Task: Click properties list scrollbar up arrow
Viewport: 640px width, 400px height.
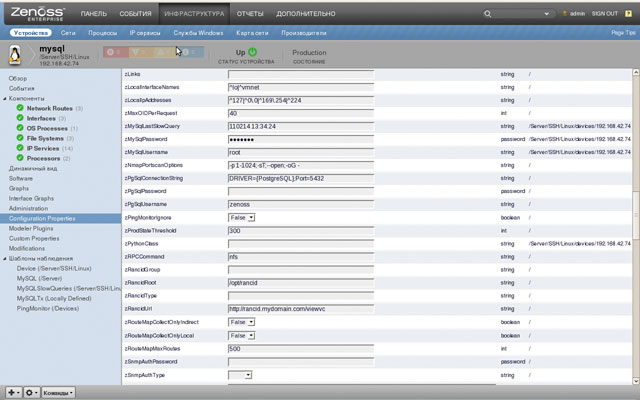Action: pos(636,72)
